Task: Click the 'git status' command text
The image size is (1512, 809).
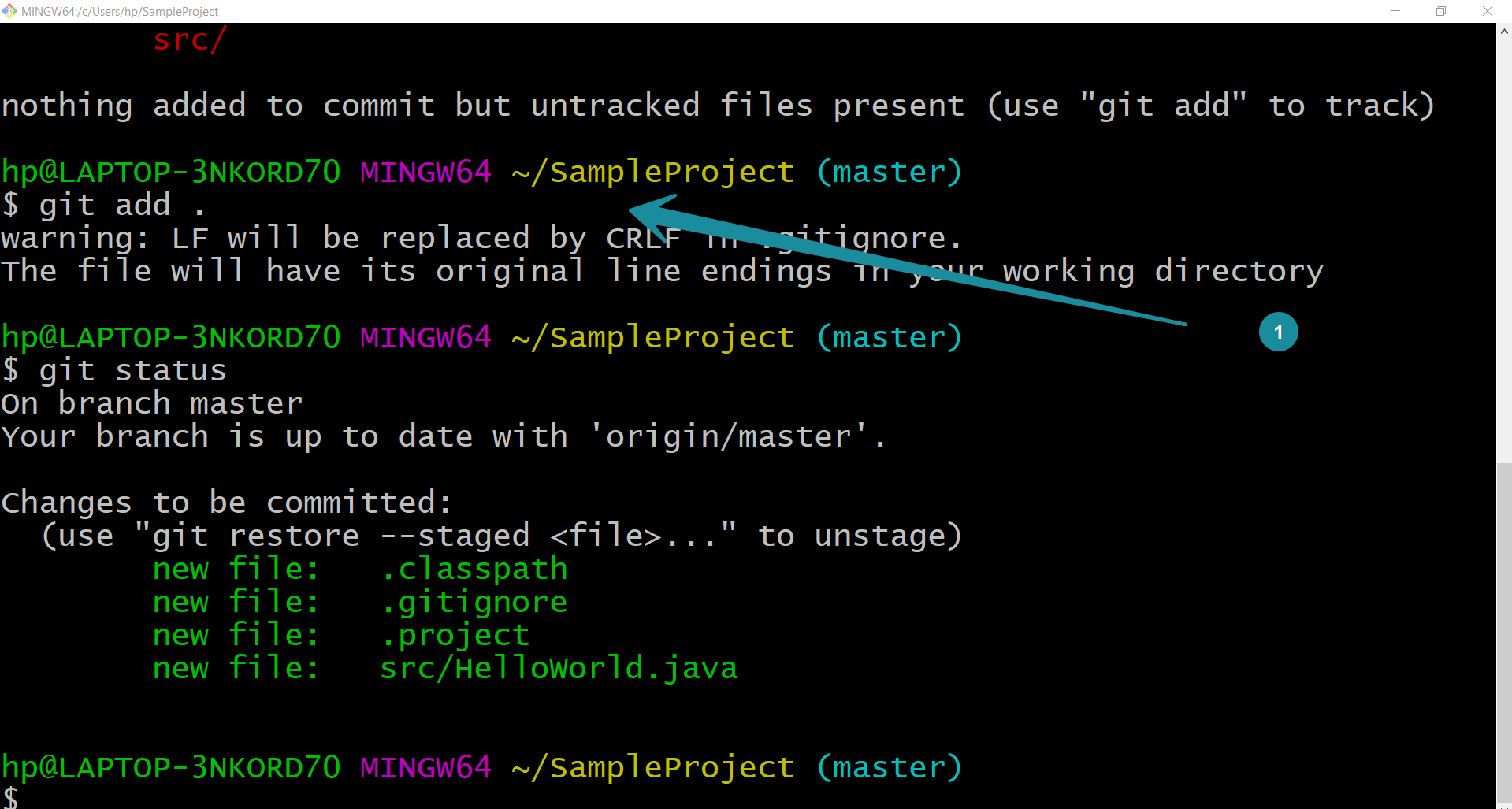Action: point(132,370)
